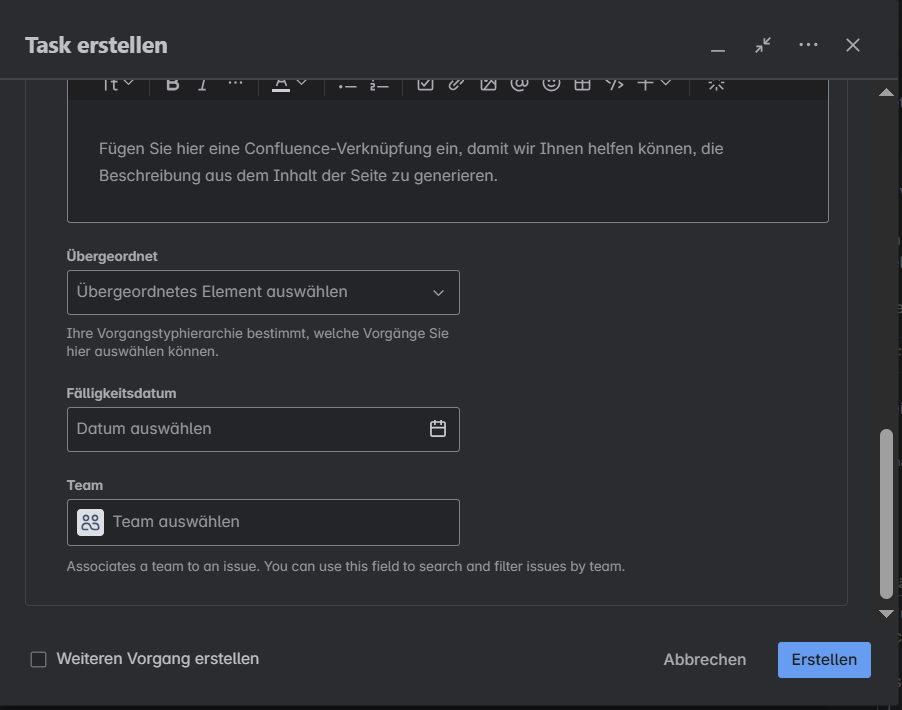
Task: Show more formatting options in the toolbar
Action: coord(235,84)
